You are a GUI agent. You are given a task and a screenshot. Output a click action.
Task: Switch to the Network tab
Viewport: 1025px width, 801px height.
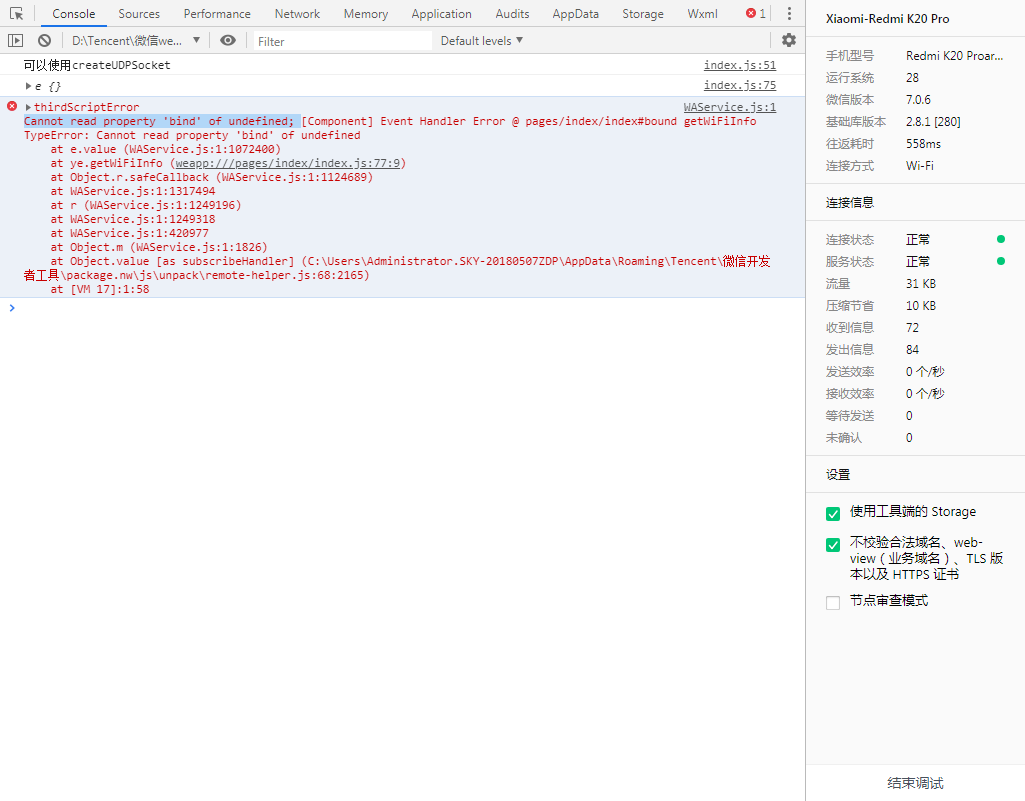pos(297,14)
